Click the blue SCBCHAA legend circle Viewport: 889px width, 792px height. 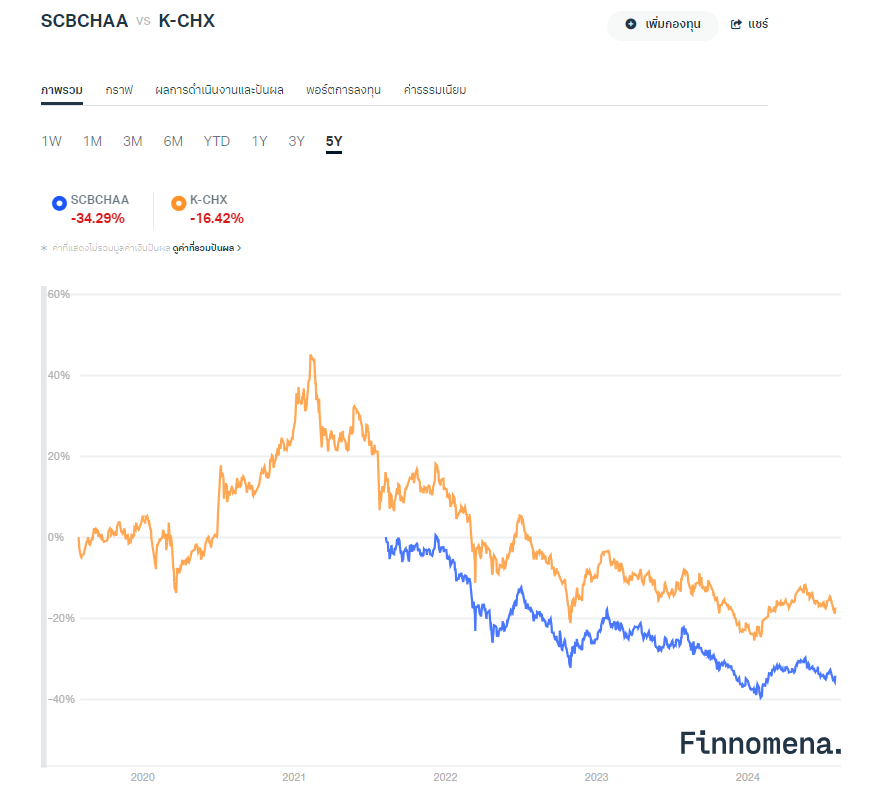point(59,204)
